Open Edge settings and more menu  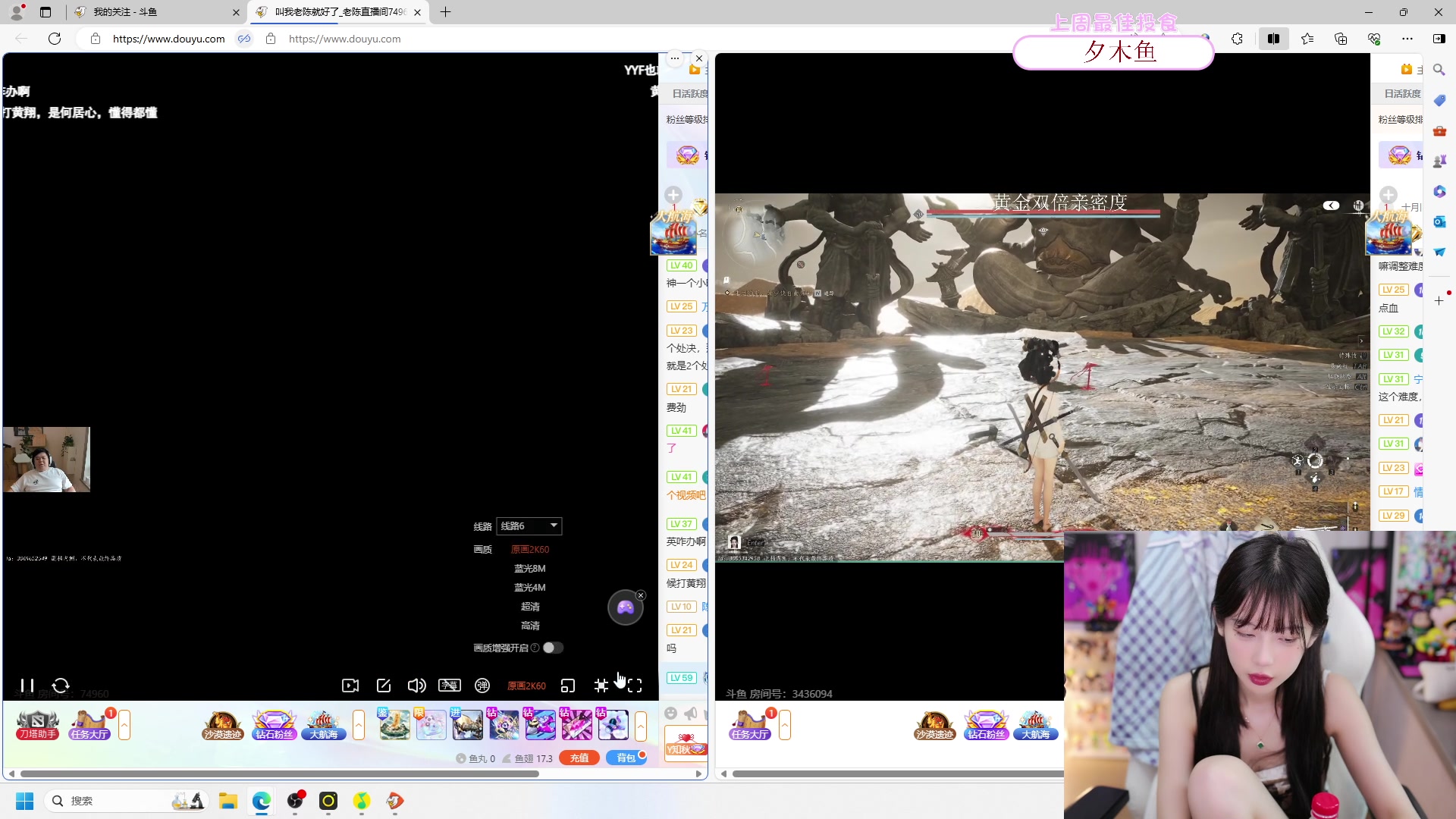pyautogui.click(x=1407, y=39)
